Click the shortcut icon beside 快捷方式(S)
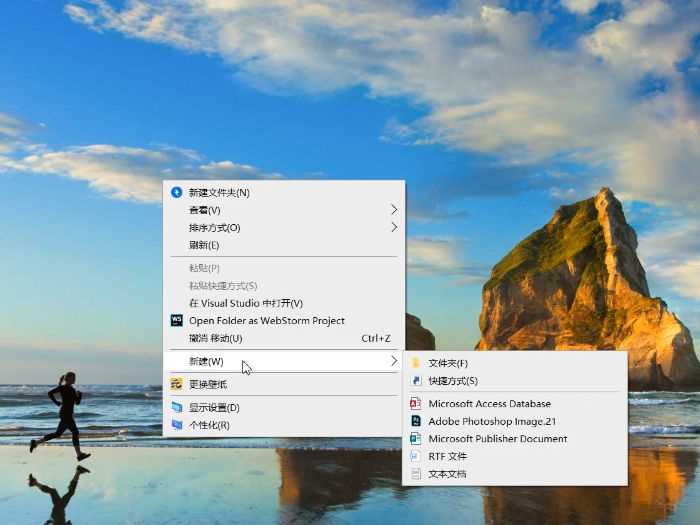 click(x=416, y=381)
